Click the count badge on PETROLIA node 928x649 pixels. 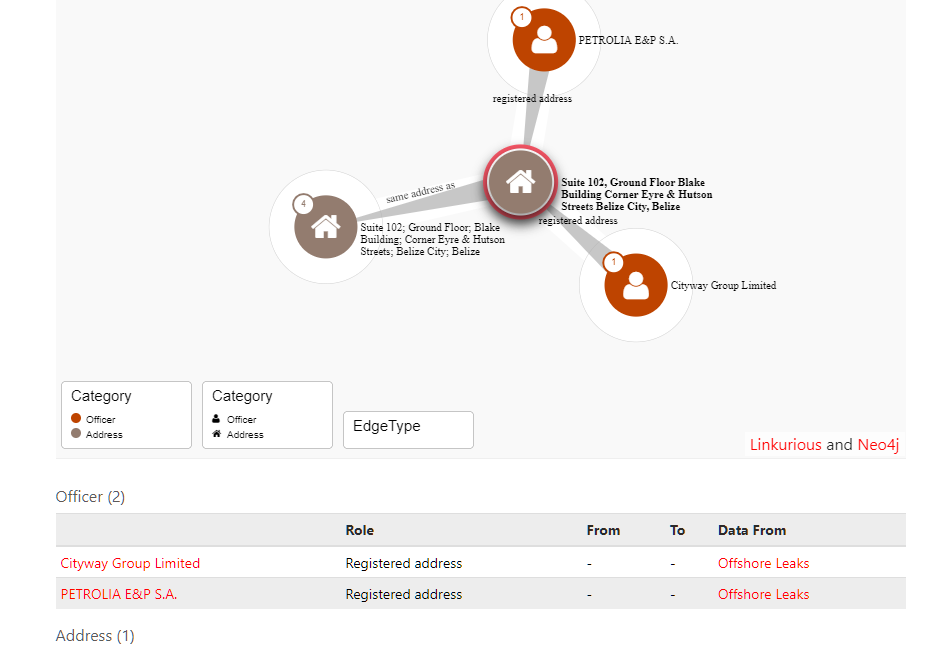(521, 17)
